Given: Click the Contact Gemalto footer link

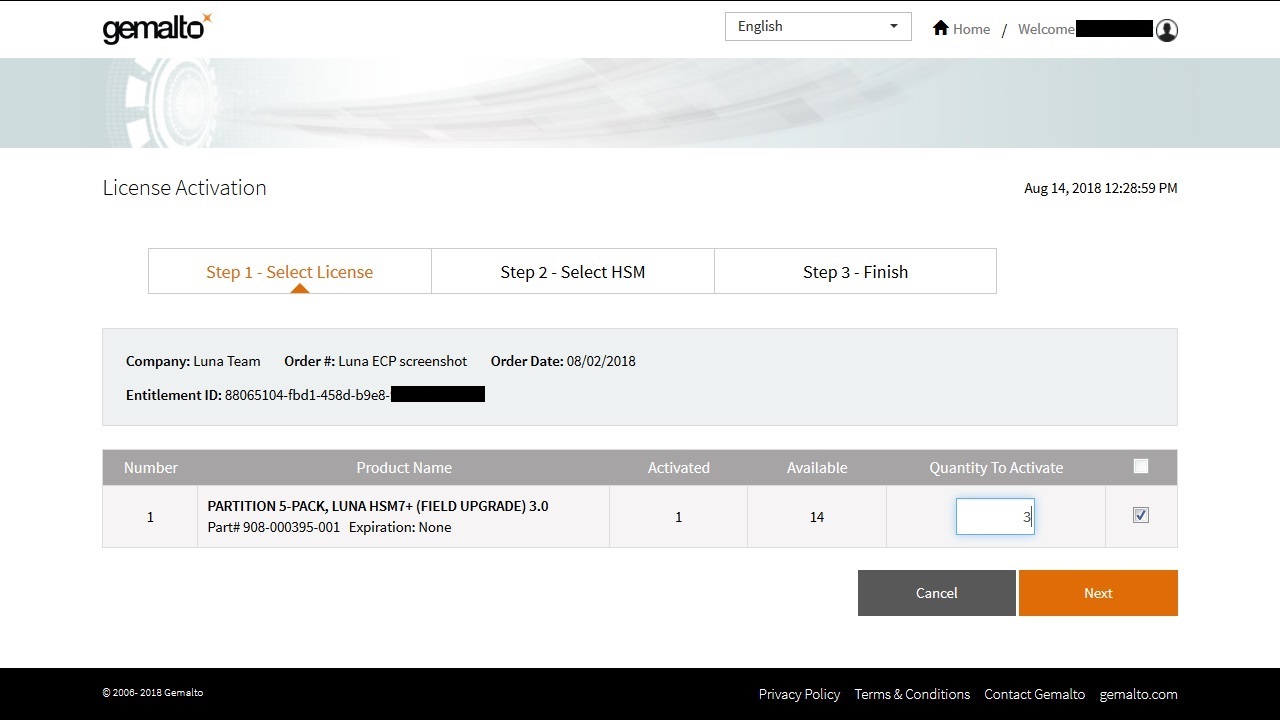Looking at the screenshot, I should 1034,694.
